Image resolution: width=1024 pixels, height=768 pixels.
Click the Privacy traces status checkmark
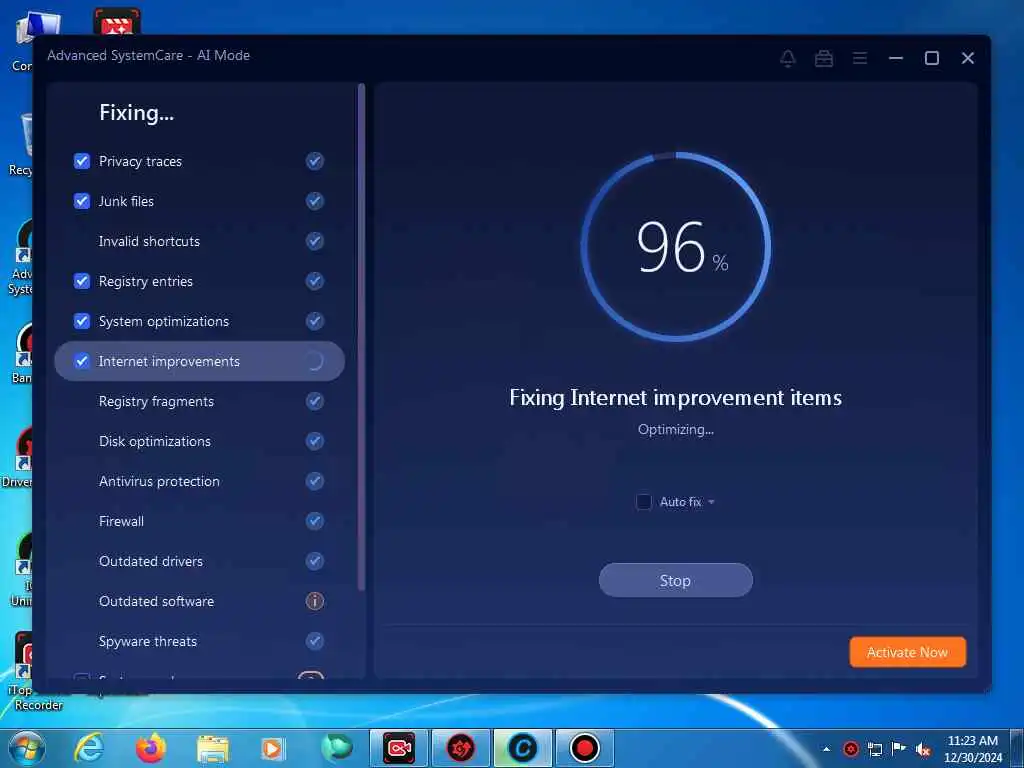click(315, 161)
